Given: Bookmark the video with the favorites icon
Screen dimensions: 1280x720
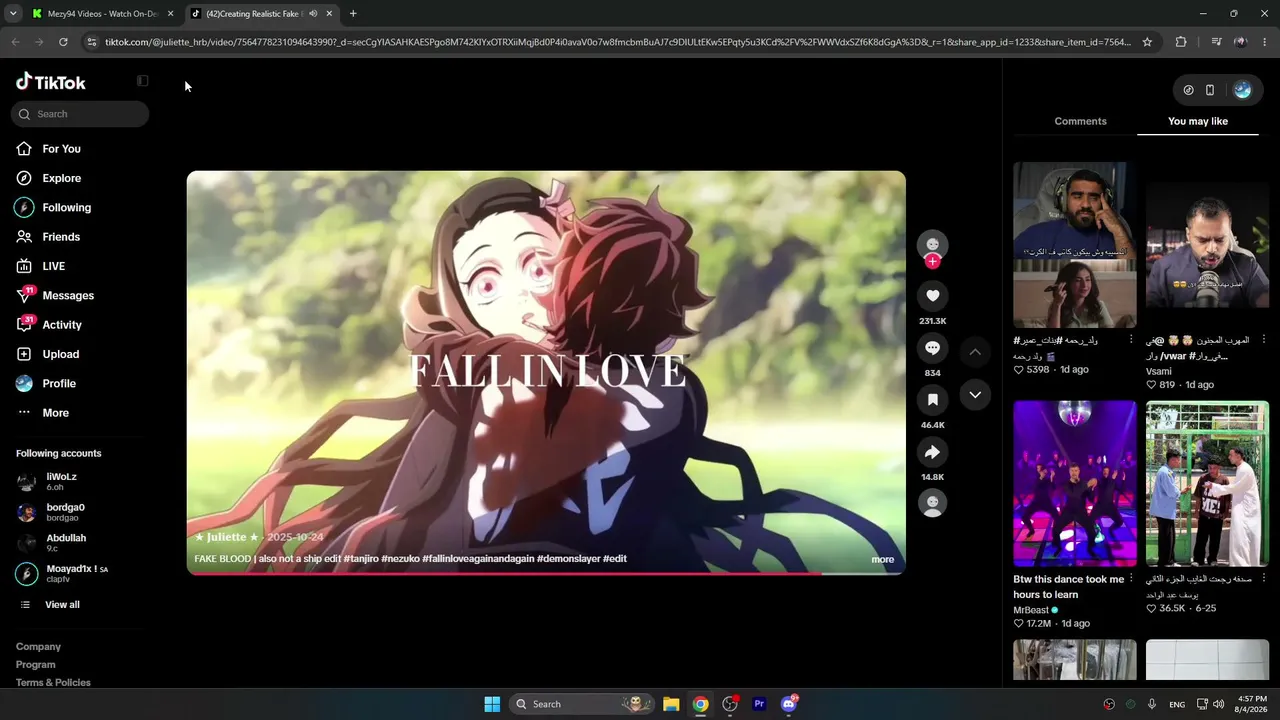Looking at the screenshot, I should (932, 400).
